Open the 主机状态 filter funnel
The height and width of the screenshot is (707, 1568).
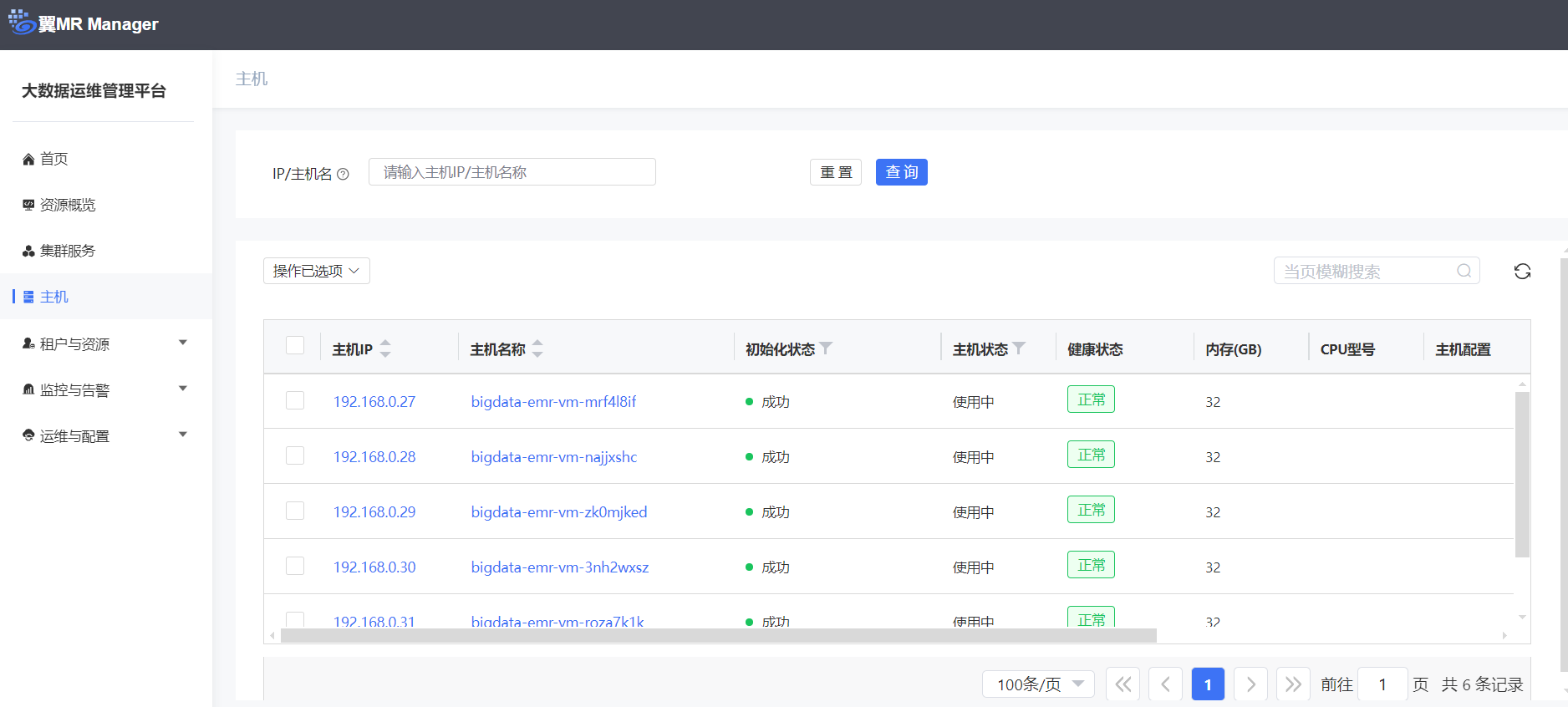[1019, 348]
